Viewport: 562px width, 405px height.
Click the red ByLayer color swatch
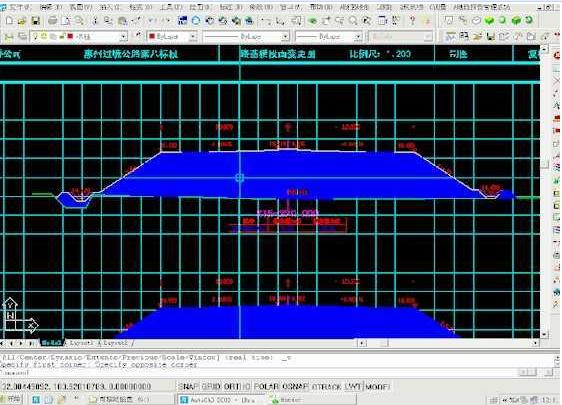click(x=152, y=36)
